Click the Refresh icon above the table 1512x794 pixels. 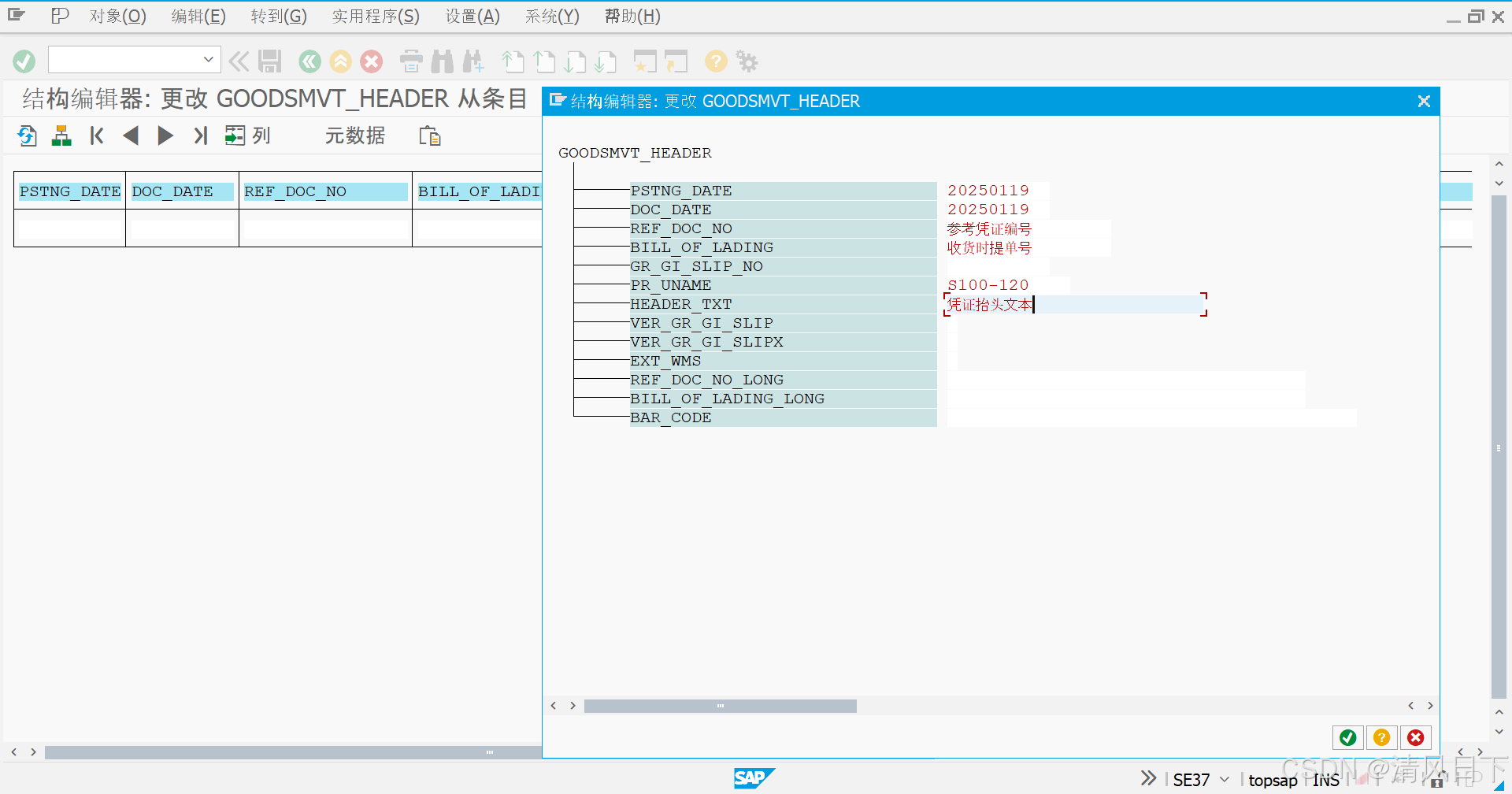(27, 135)
